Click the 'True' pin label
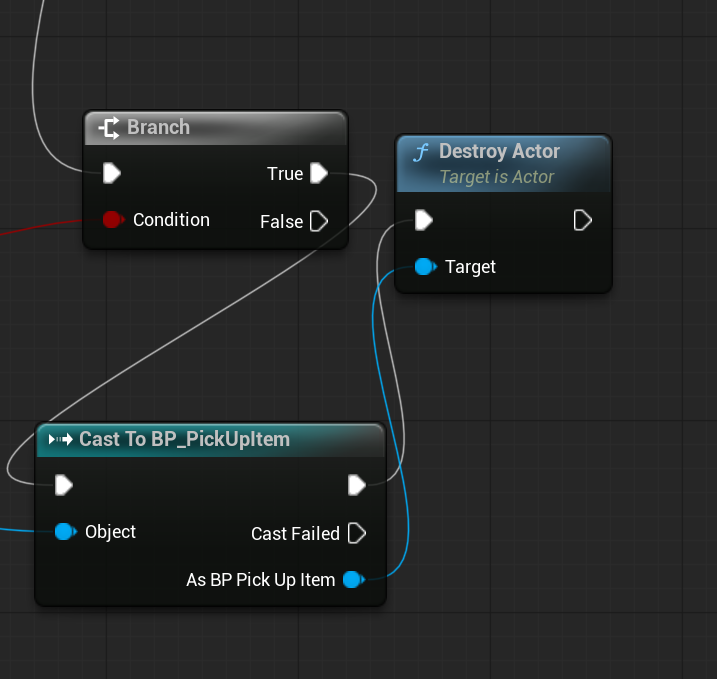This screenshot has width=717, height=679. (x=285, y=174)
